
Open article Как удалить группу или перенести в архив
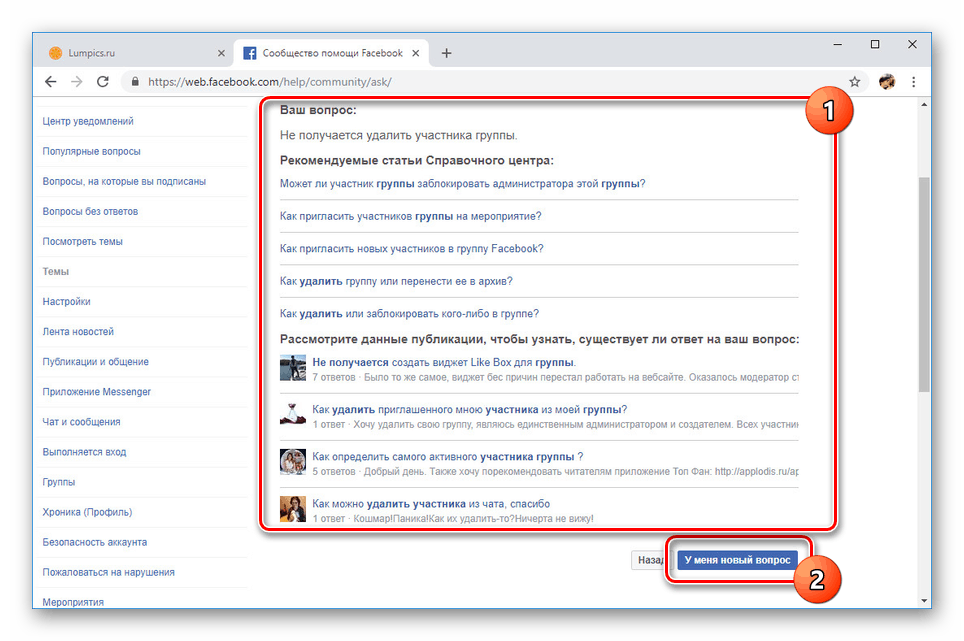[396, 281]
